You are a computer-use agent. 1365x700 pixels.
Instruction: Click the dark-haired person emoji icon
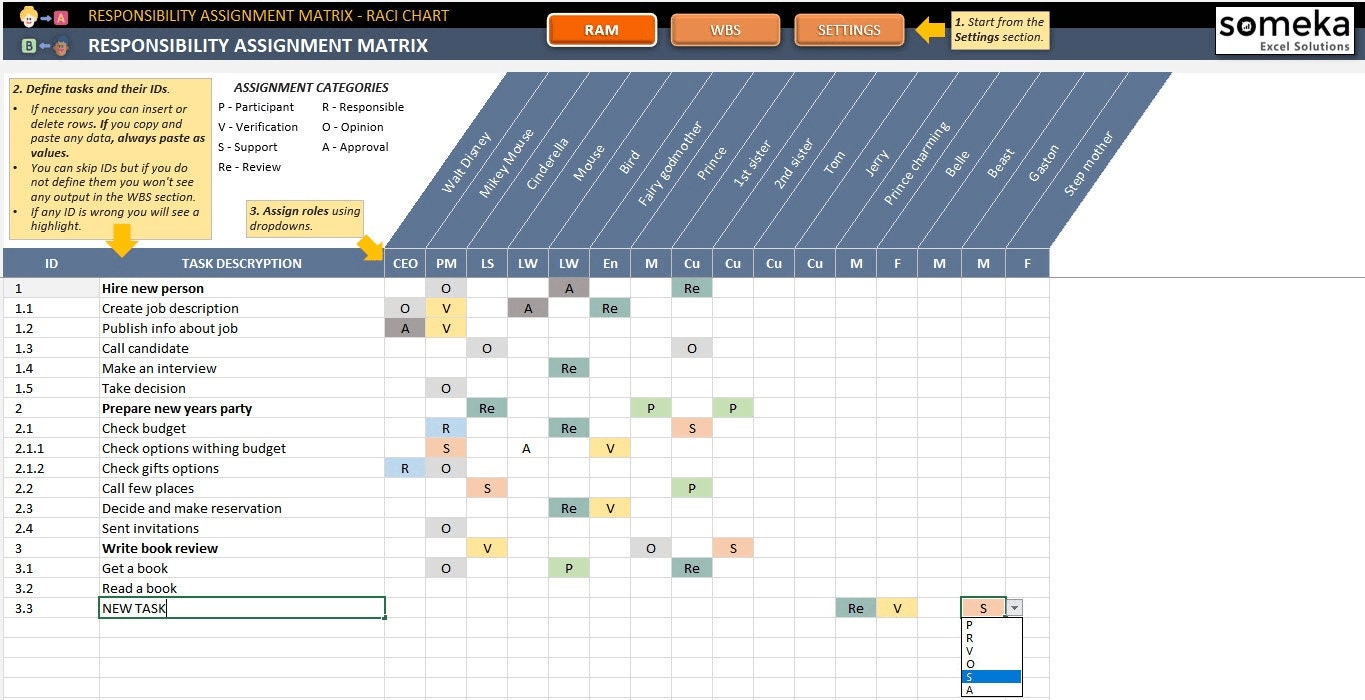(x=62, y=45)
